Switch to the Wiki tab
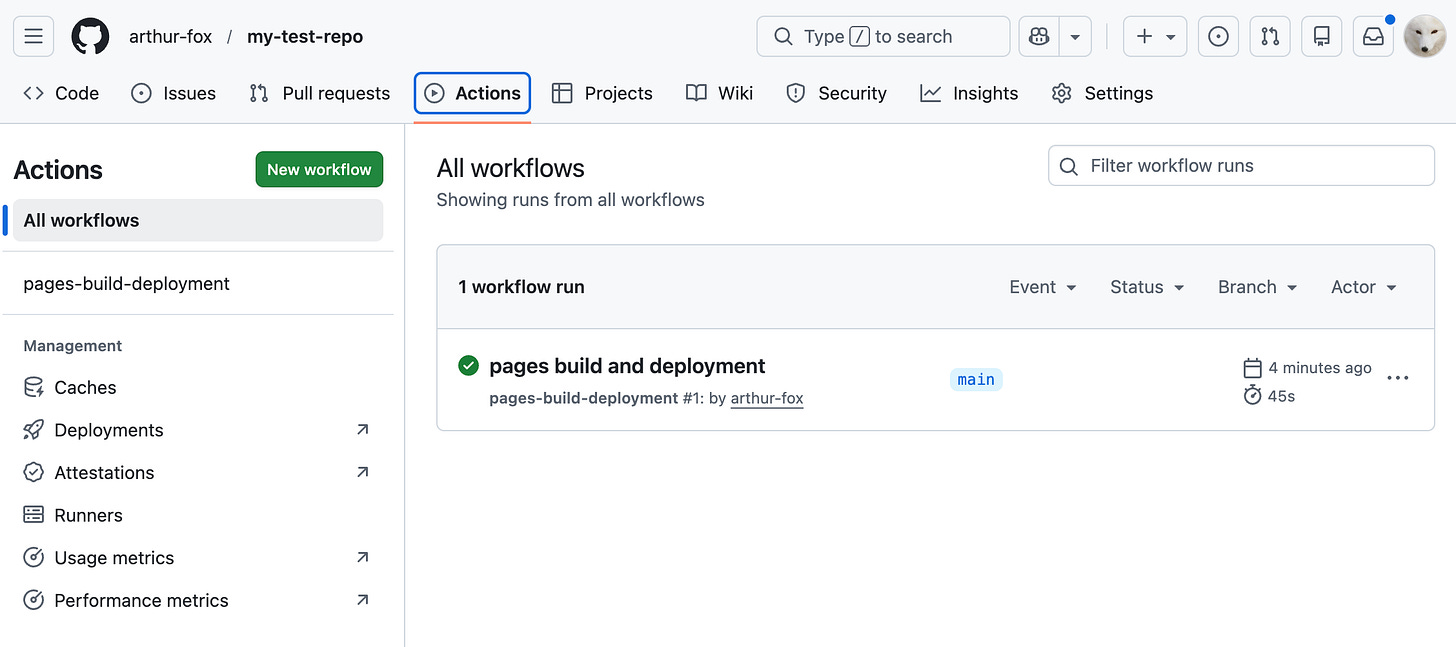The image size is (1456, 647). point(720,93)
